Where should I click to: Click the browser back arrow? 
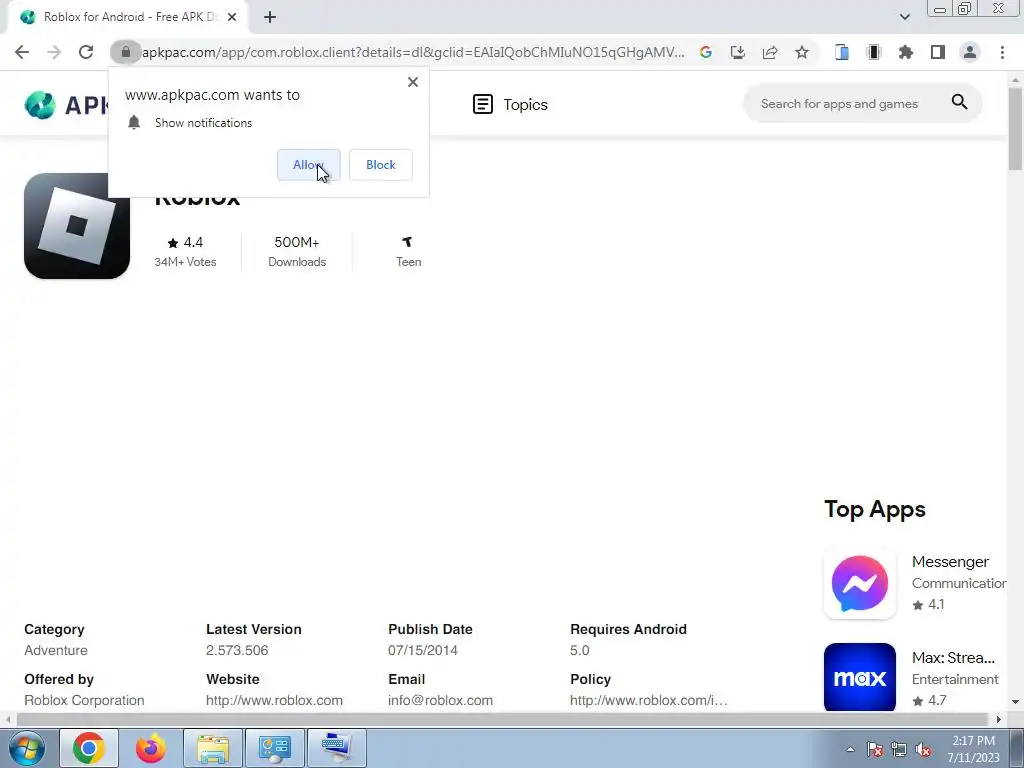point(22,52)
